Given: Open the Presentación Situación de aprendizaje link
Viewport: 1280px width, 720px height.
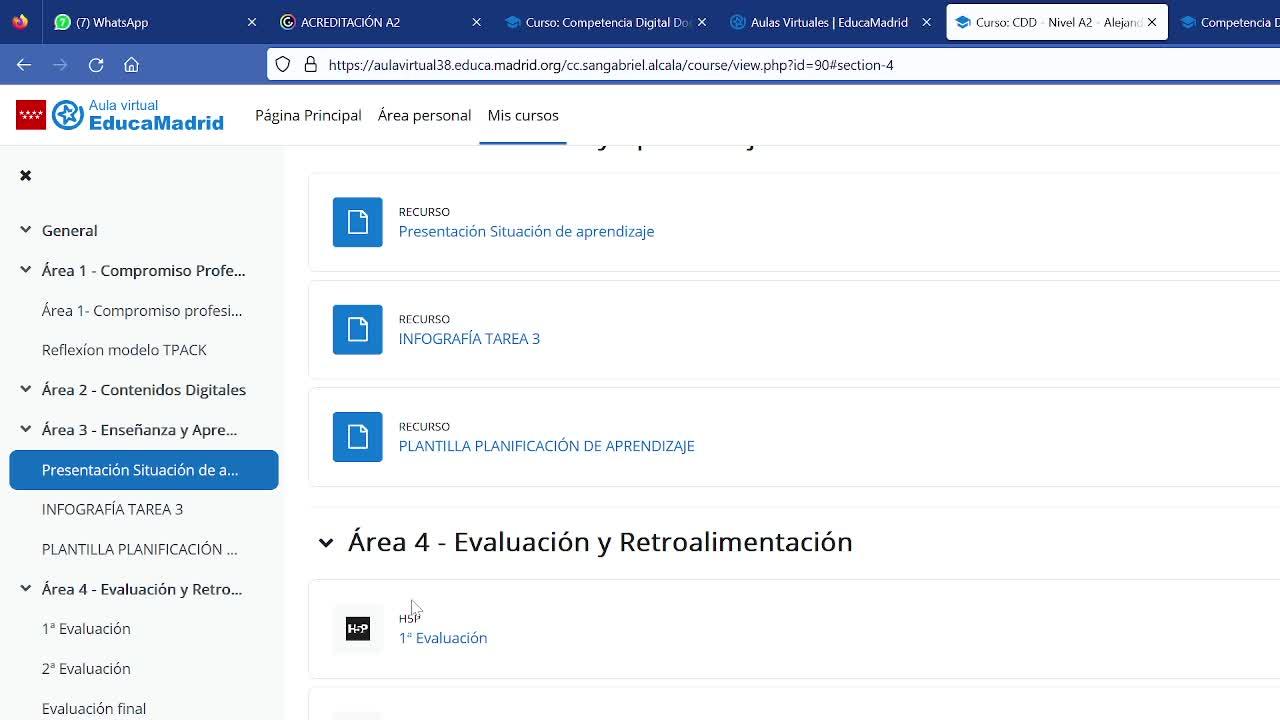Looking at the screenshot, I should [x=526, y=231].
